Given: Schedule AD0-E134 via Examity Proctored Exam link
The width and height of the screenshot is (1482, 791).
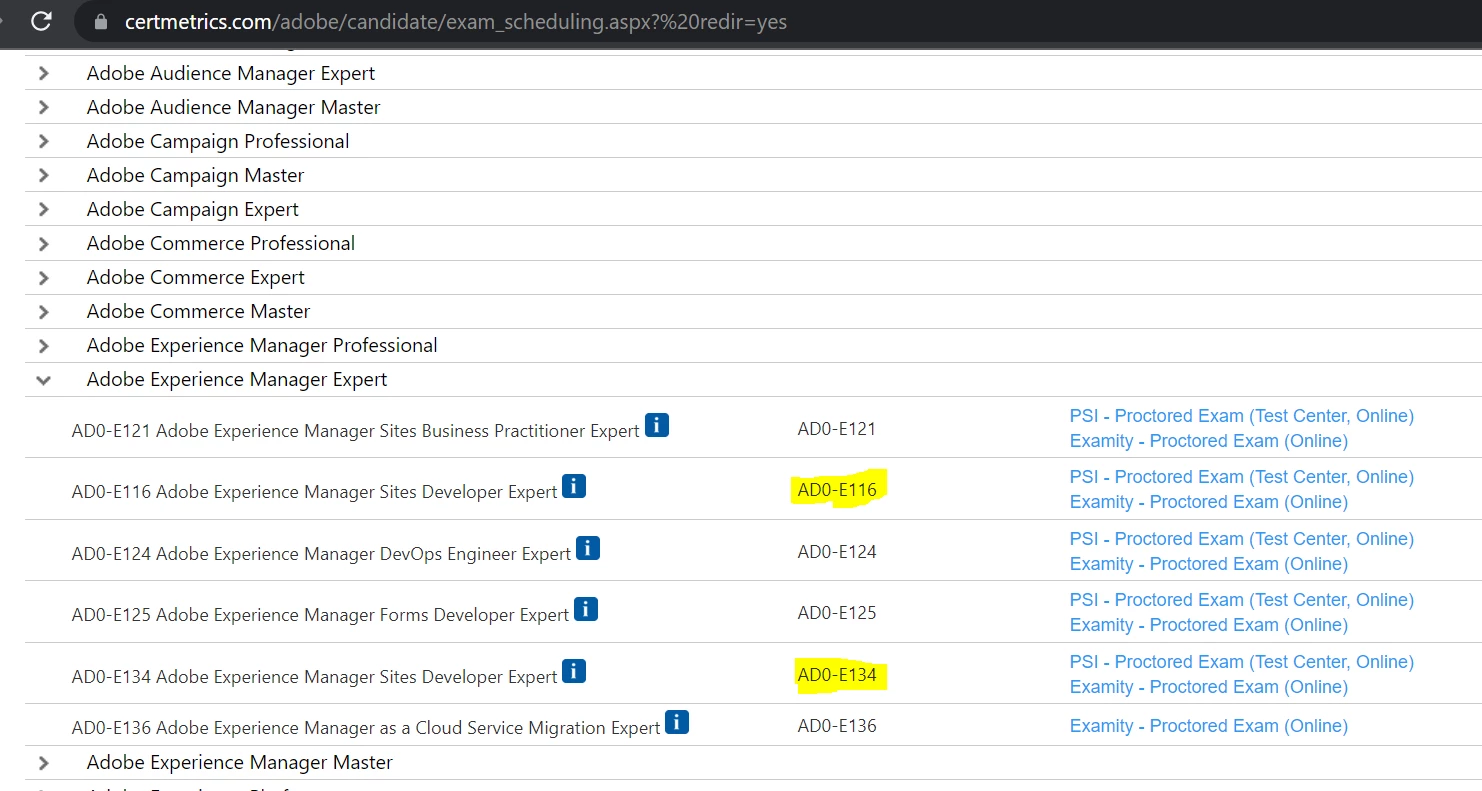Looking at the screenshot, I should point(1209,687).
